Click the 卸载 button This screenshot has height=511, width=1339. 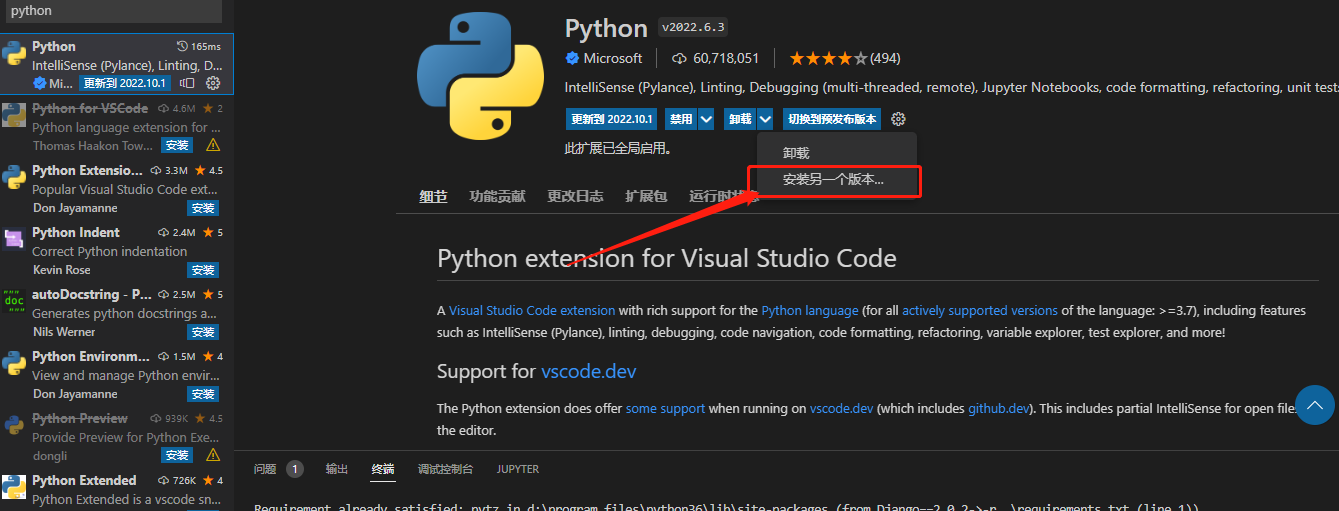tap(740, 119)
